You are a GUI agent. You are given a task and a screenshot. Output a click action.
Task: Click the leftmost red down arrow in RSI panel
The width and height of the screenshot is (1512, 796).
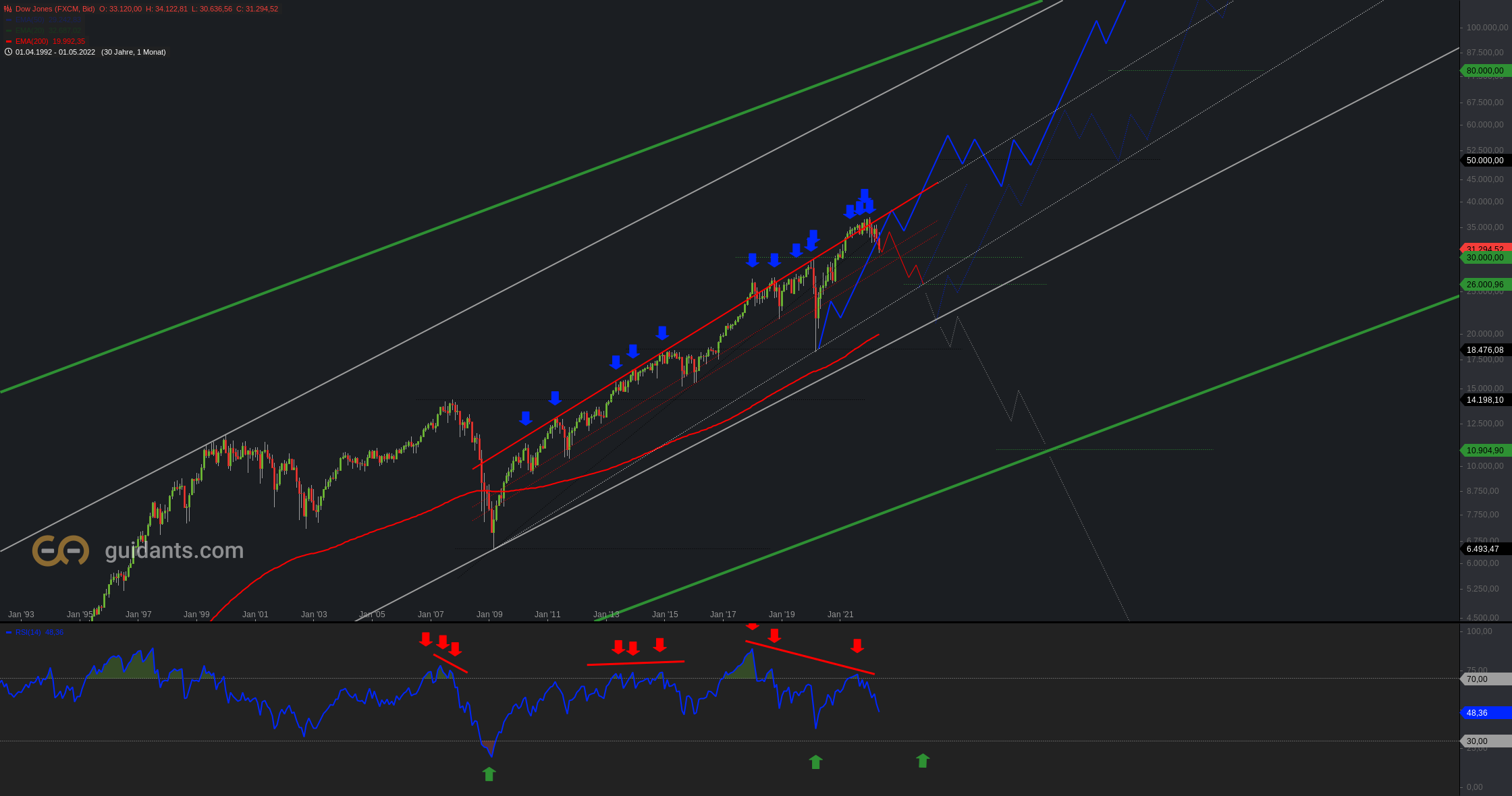(x=425, y=639)
